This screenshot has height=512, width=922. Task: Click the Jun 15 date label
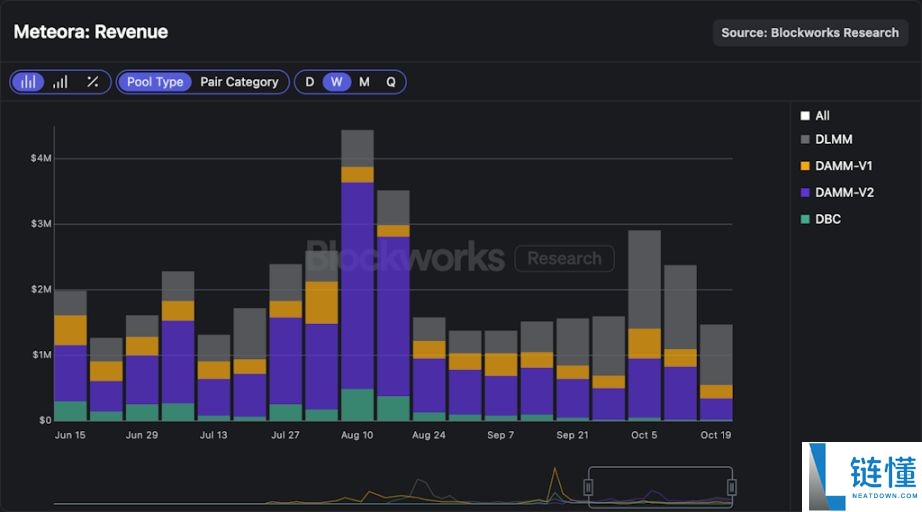pyautogui.click(x=70, y=435)
